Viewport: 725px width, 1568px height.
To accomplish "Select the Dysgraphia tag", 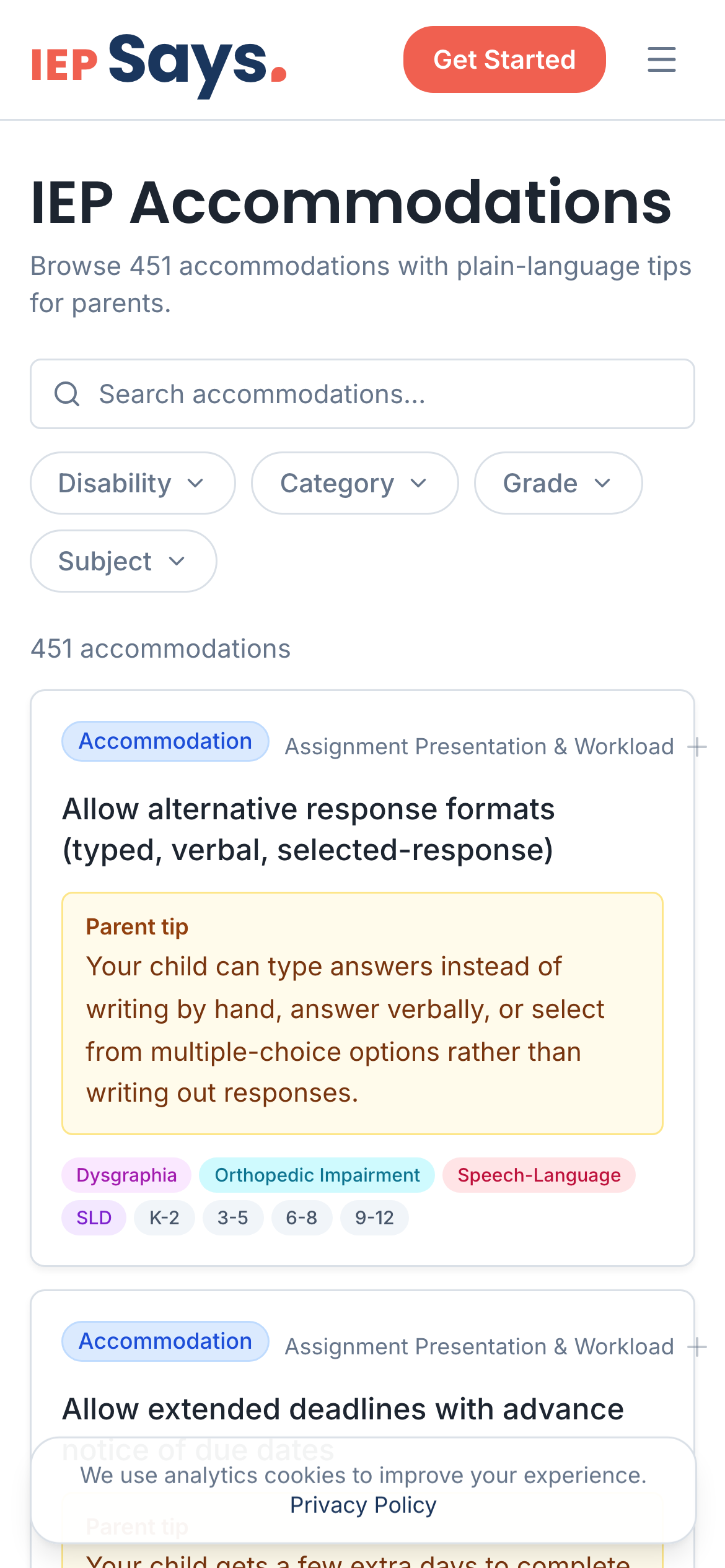I will [x=126, y=1175].
